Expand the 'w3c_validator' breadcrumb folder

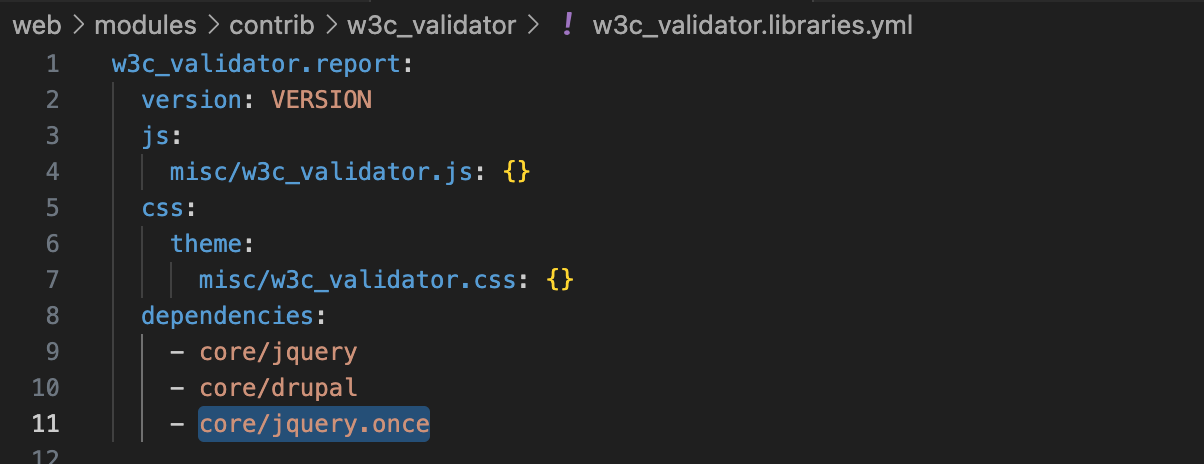click(x=431, y=26)
